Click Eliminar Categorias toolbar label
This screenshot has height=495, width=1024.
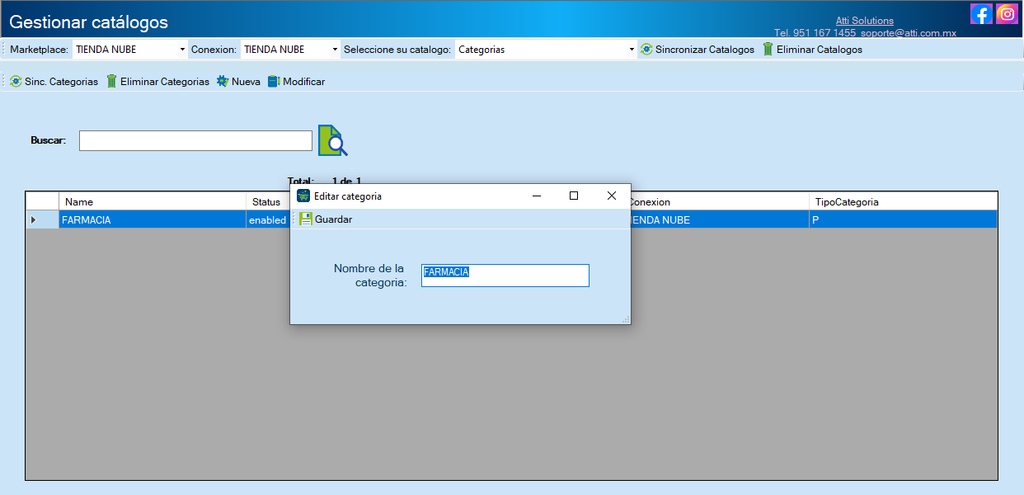(165, 82)
